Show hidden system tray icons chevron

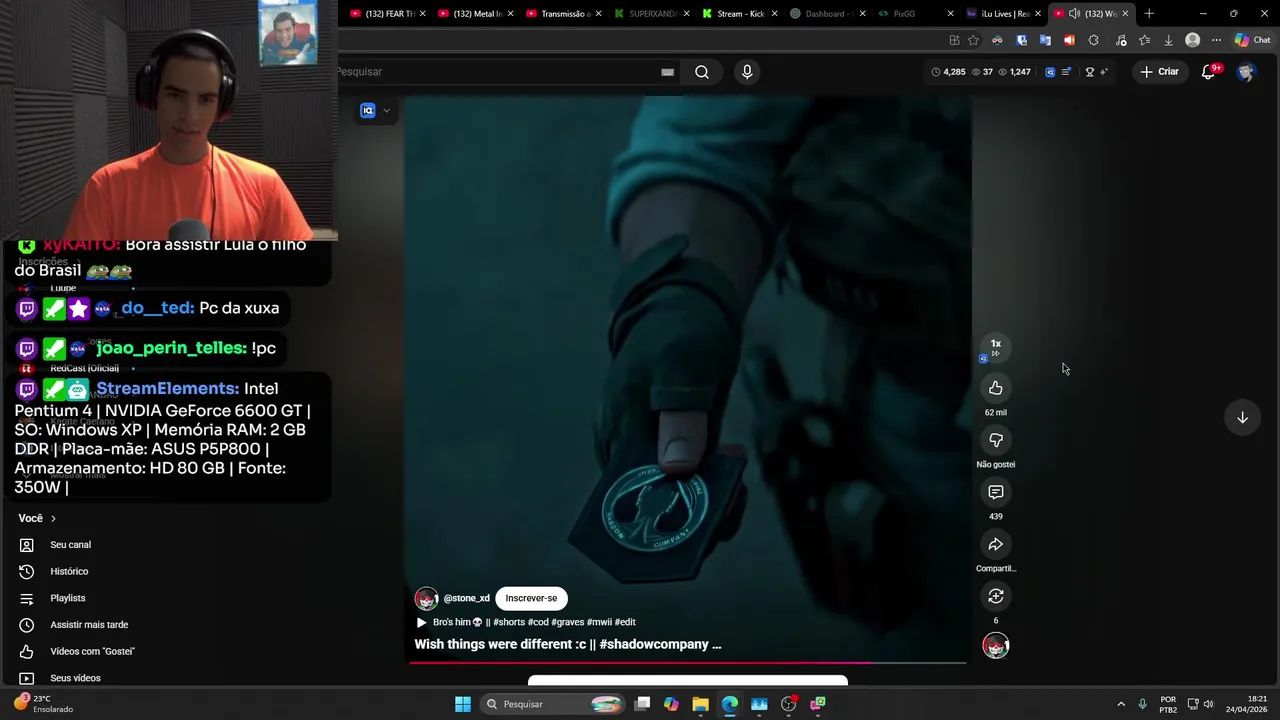pos(1121,704)
